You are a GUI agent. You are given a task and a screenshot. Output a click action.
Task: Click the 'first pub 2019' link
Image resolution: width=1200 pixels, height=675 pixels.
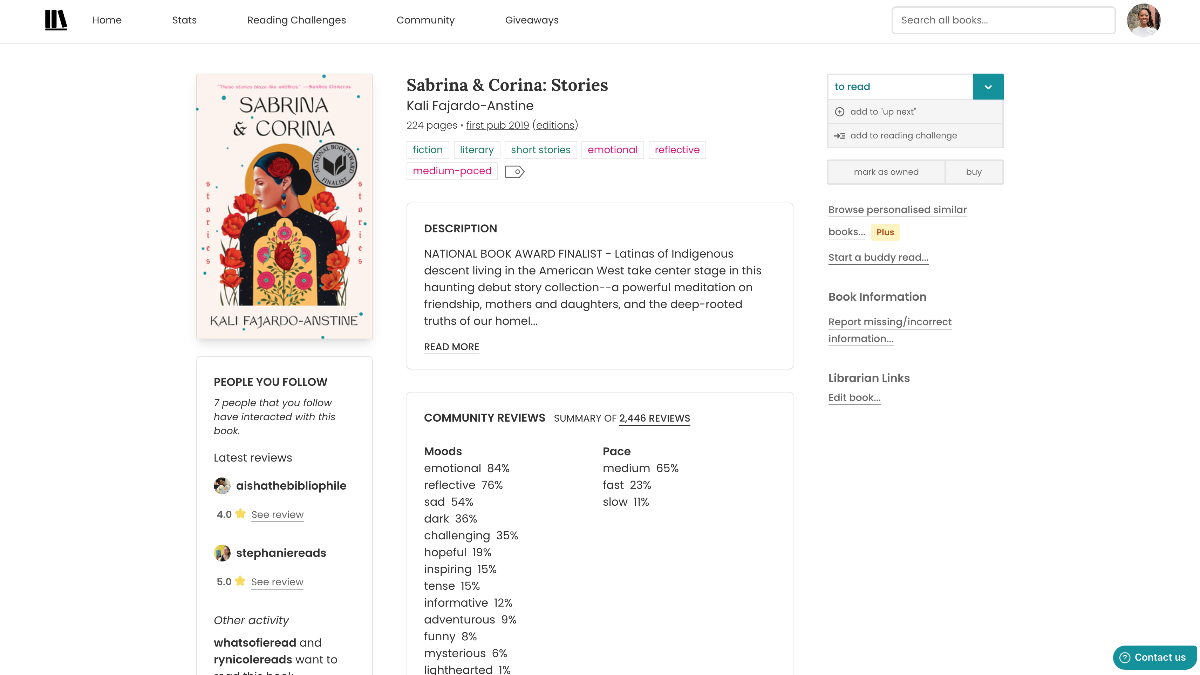pyautogui.click(x=497, y=125)
